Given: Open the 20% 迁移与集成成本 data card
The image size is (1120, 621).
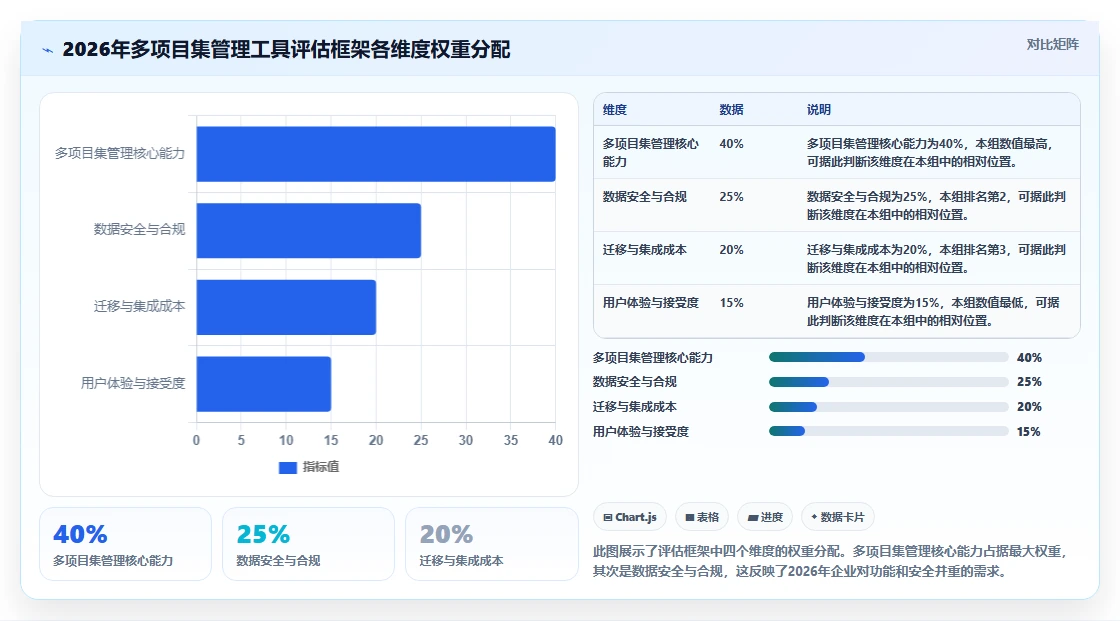Looking at the screenshot, I should [491, 544].
